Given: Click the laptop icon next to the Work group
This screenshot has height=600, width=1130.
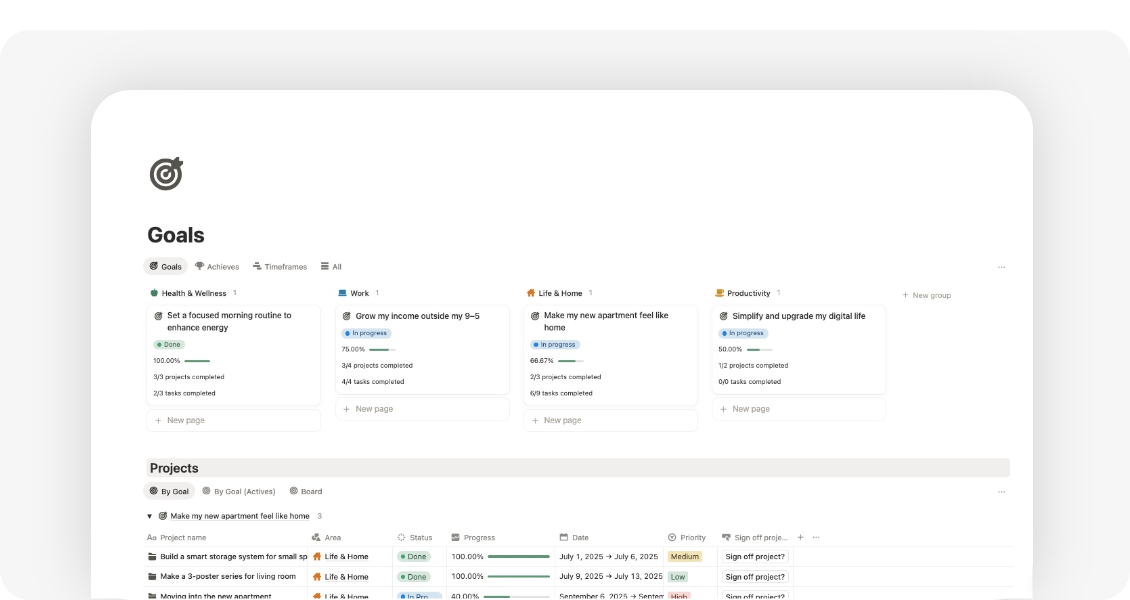Looking at the screenshot, I should click(x=342, y=293).
